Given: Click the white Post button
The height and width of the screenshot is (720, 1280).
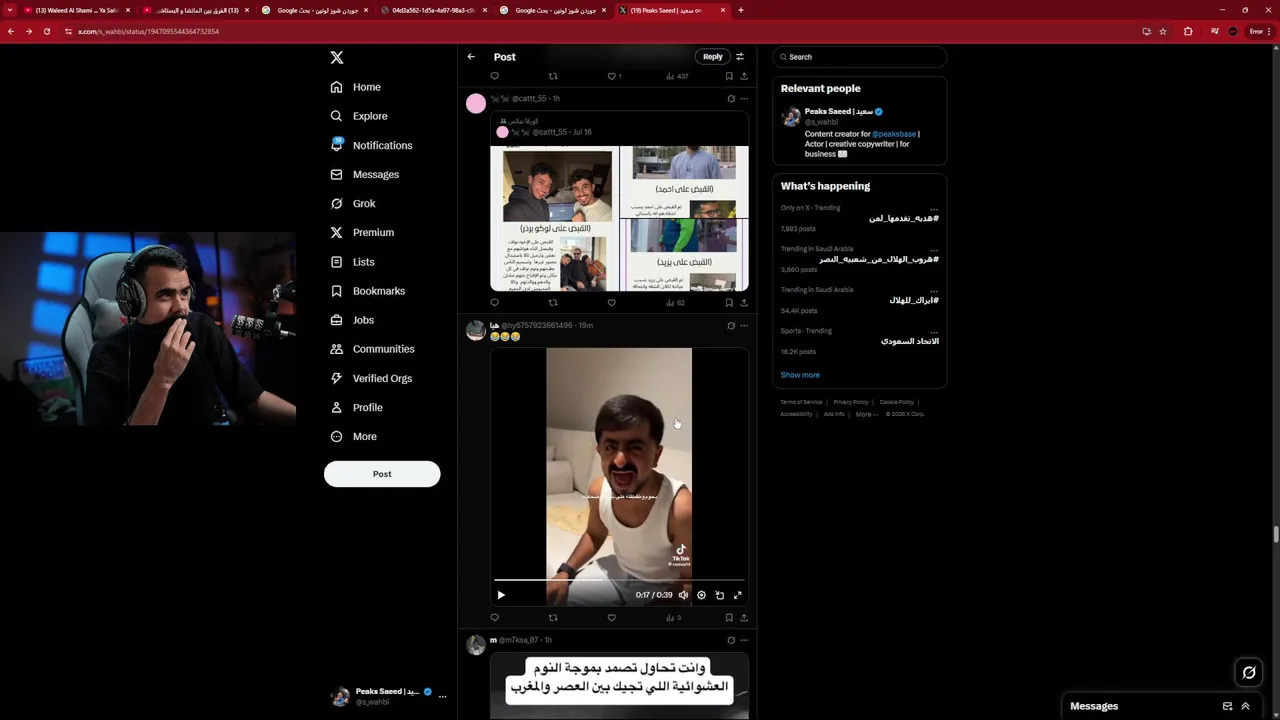Looking at the screenshot, I should click(382, 474).
